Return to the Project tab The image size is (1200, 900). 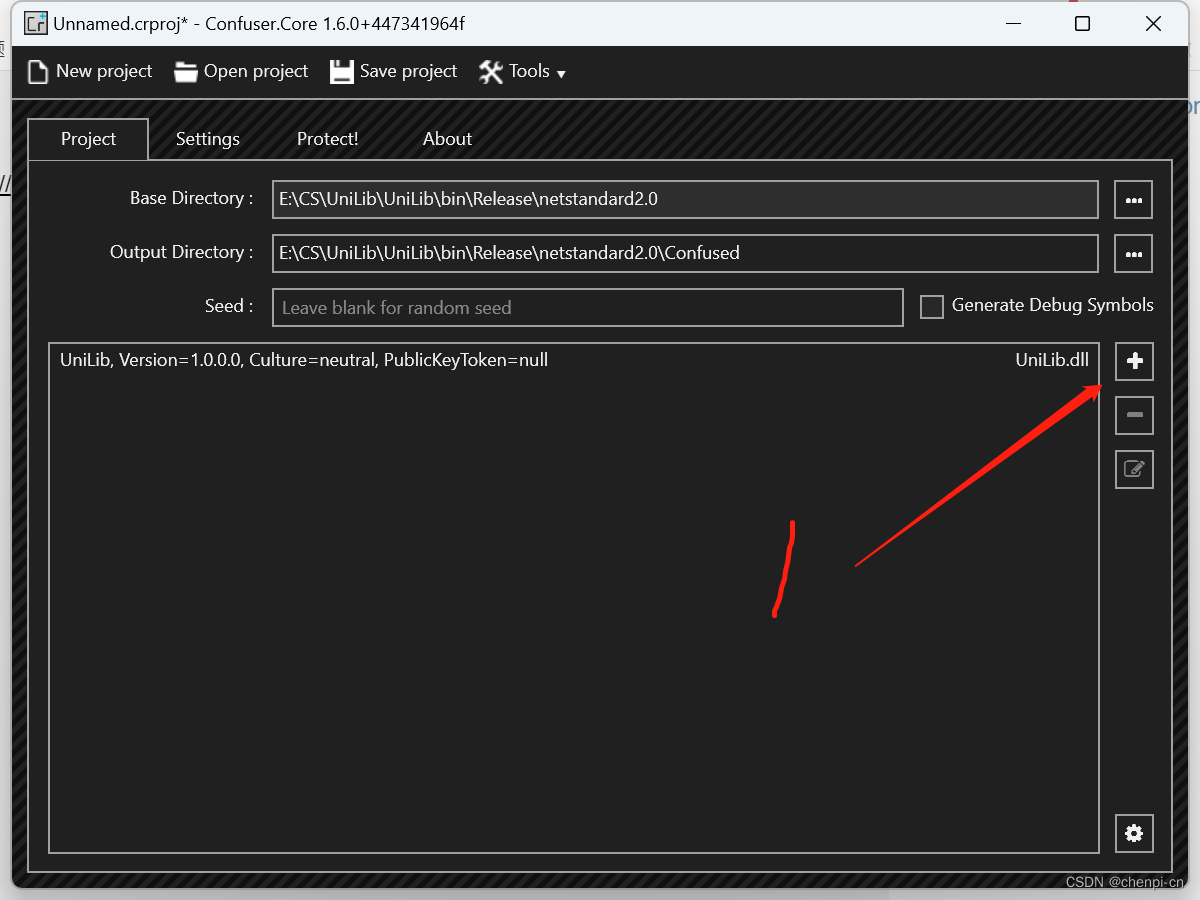click(x=87, y=139)
